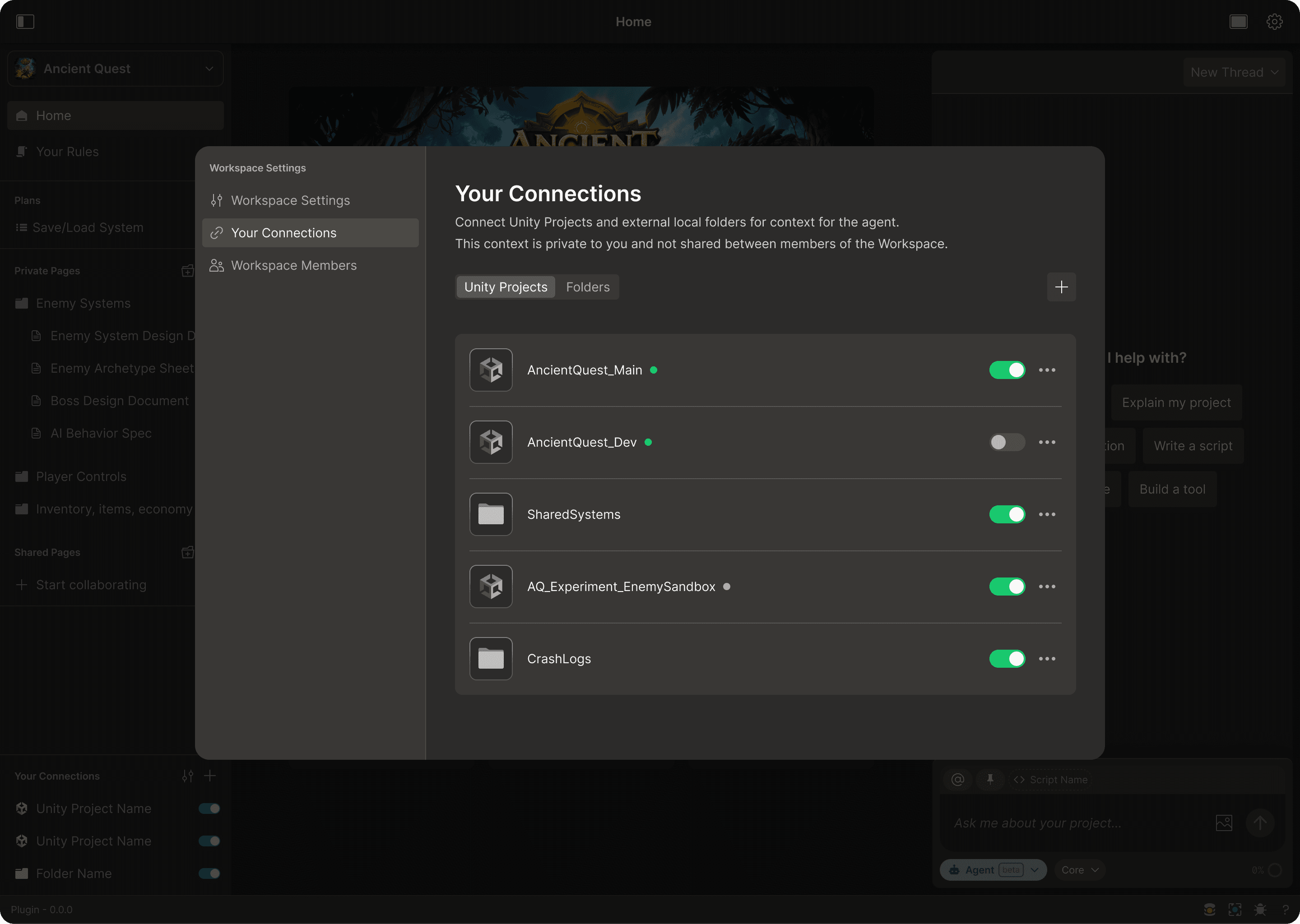The width and height of the screenshot is (1300, 924).
Task: Open Workspace Settings in the settings sidebar
Action: point(290,200)
